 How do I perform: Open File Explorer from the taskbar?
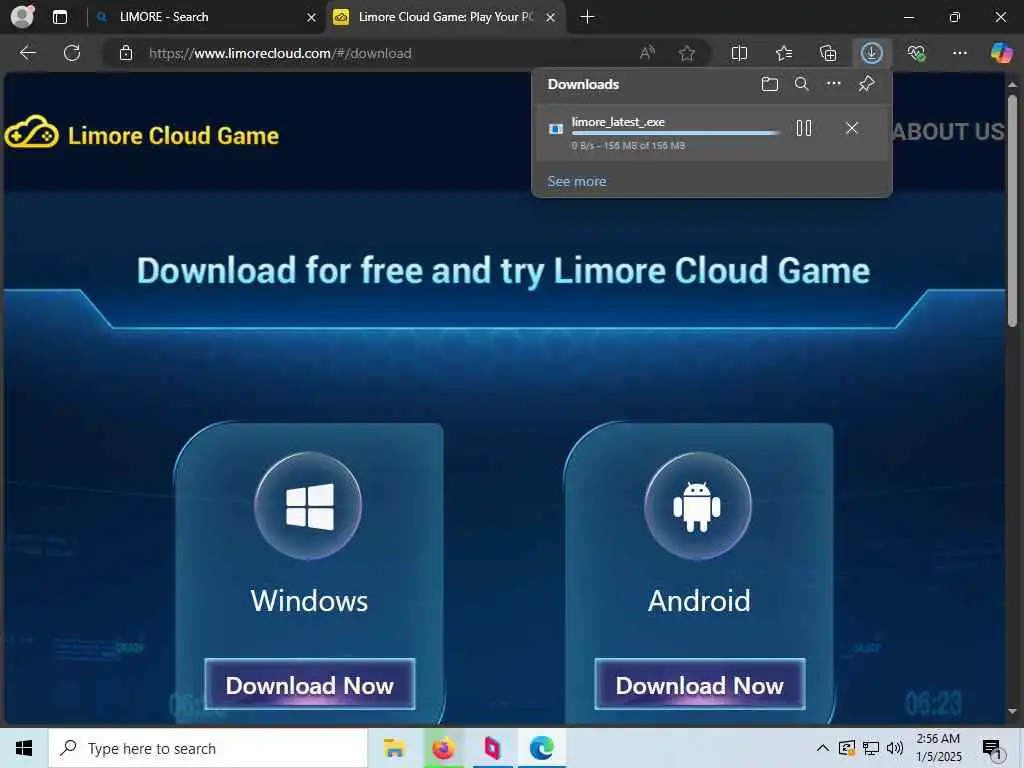[x=394, y=748]
